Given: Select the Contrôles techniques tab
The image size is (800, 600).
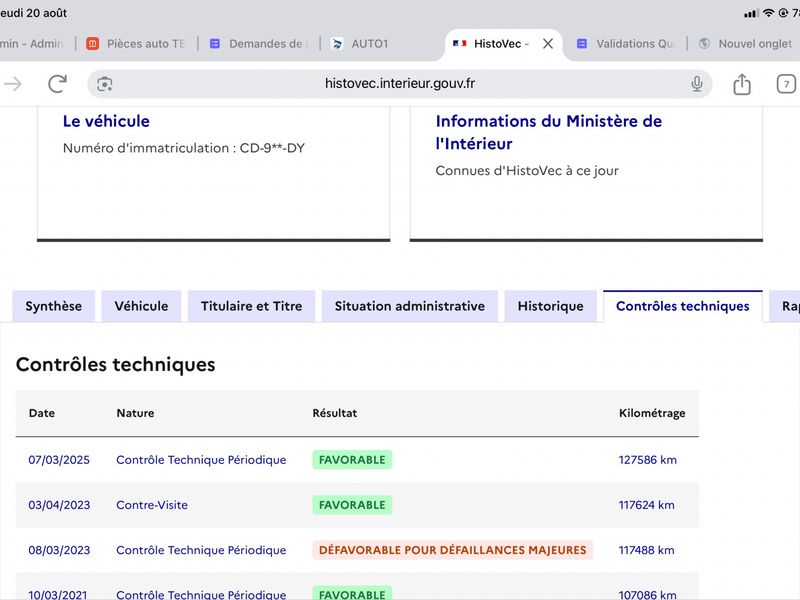Looking at the screenshot, I should click(x=683, y=306).
